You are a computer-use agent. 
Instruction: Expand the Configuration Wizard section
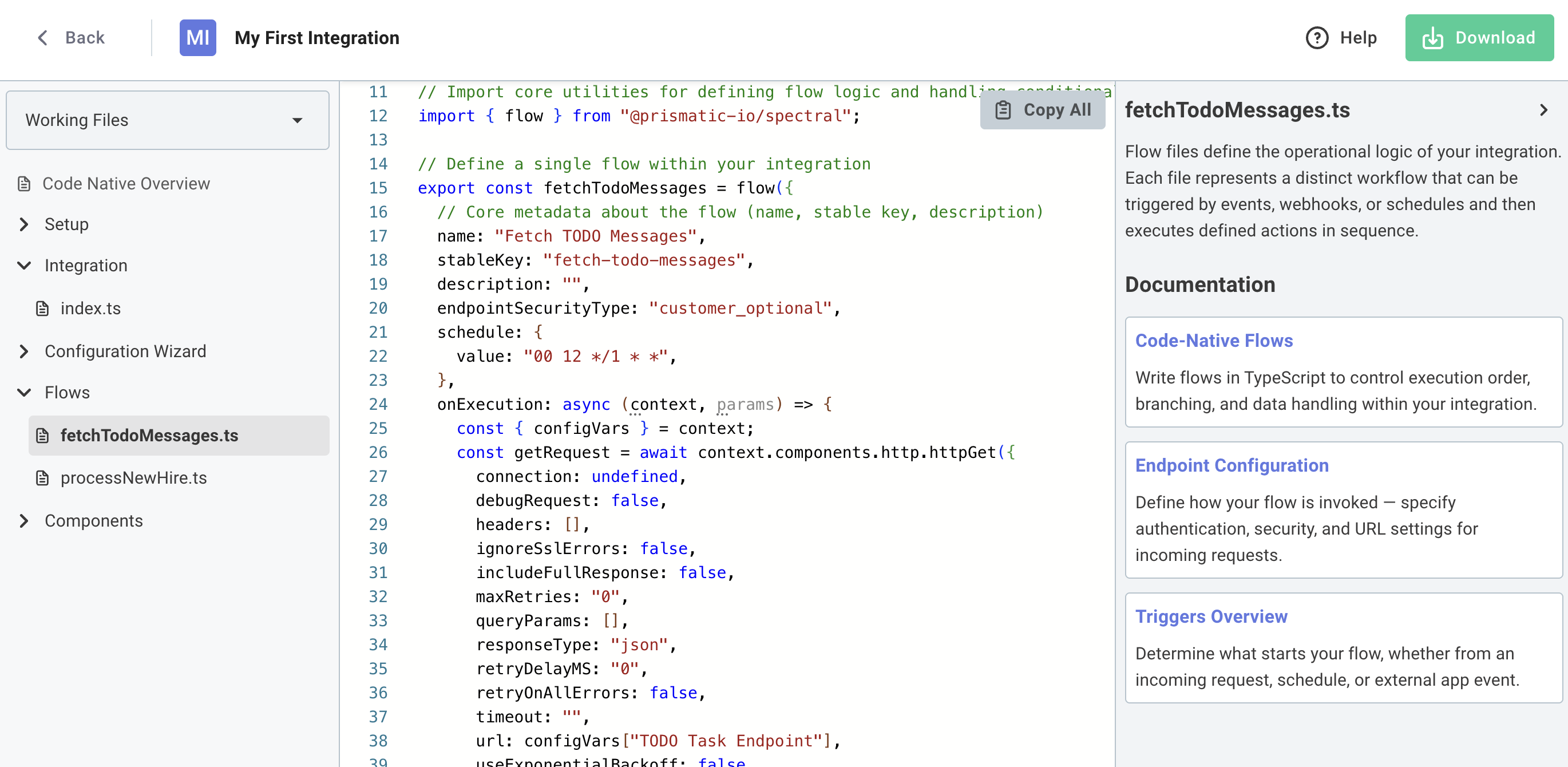point(25,351)
